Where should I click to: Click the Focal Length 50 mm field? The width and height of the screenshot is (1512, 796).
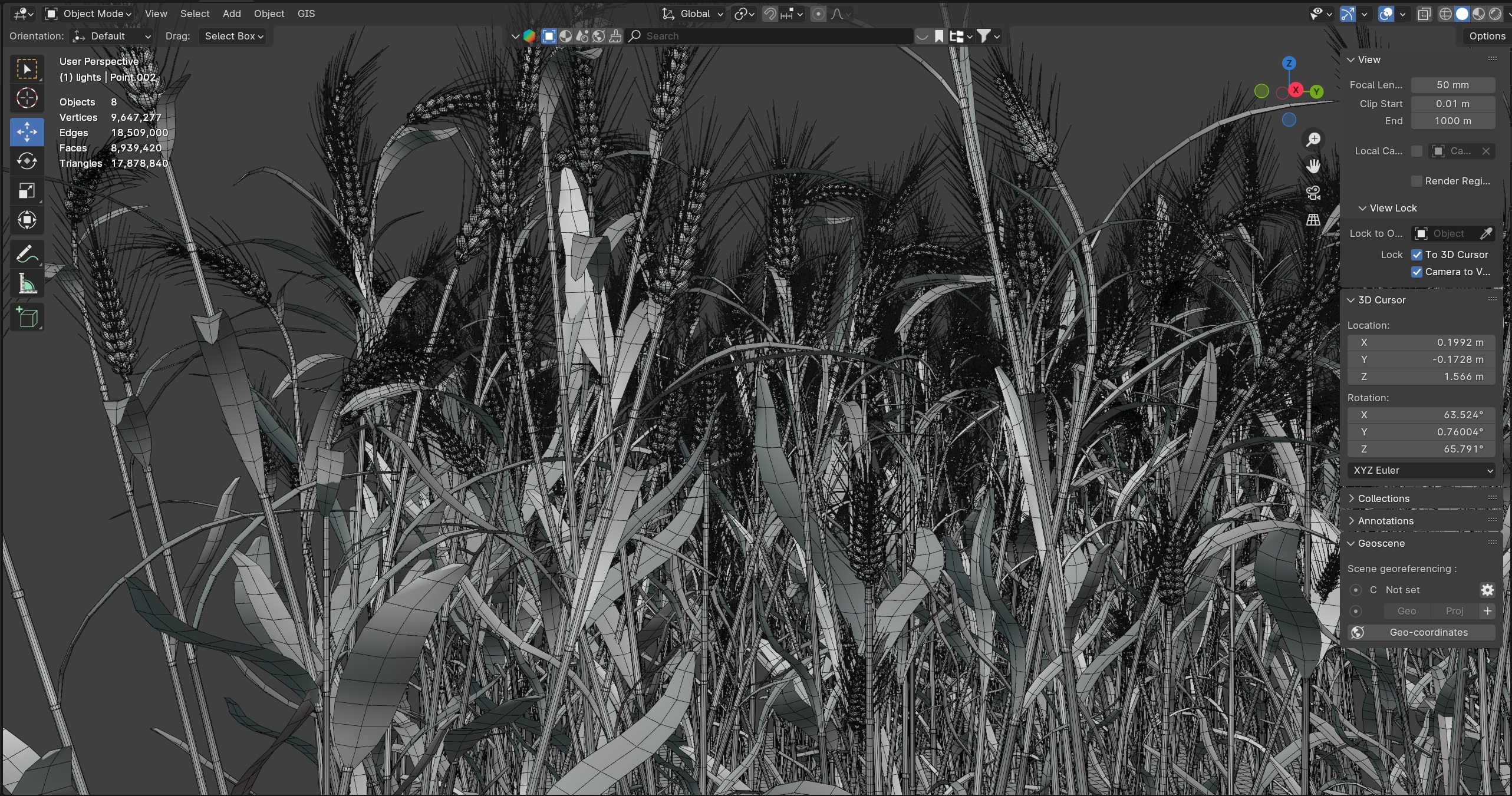tap(1452, 85)
